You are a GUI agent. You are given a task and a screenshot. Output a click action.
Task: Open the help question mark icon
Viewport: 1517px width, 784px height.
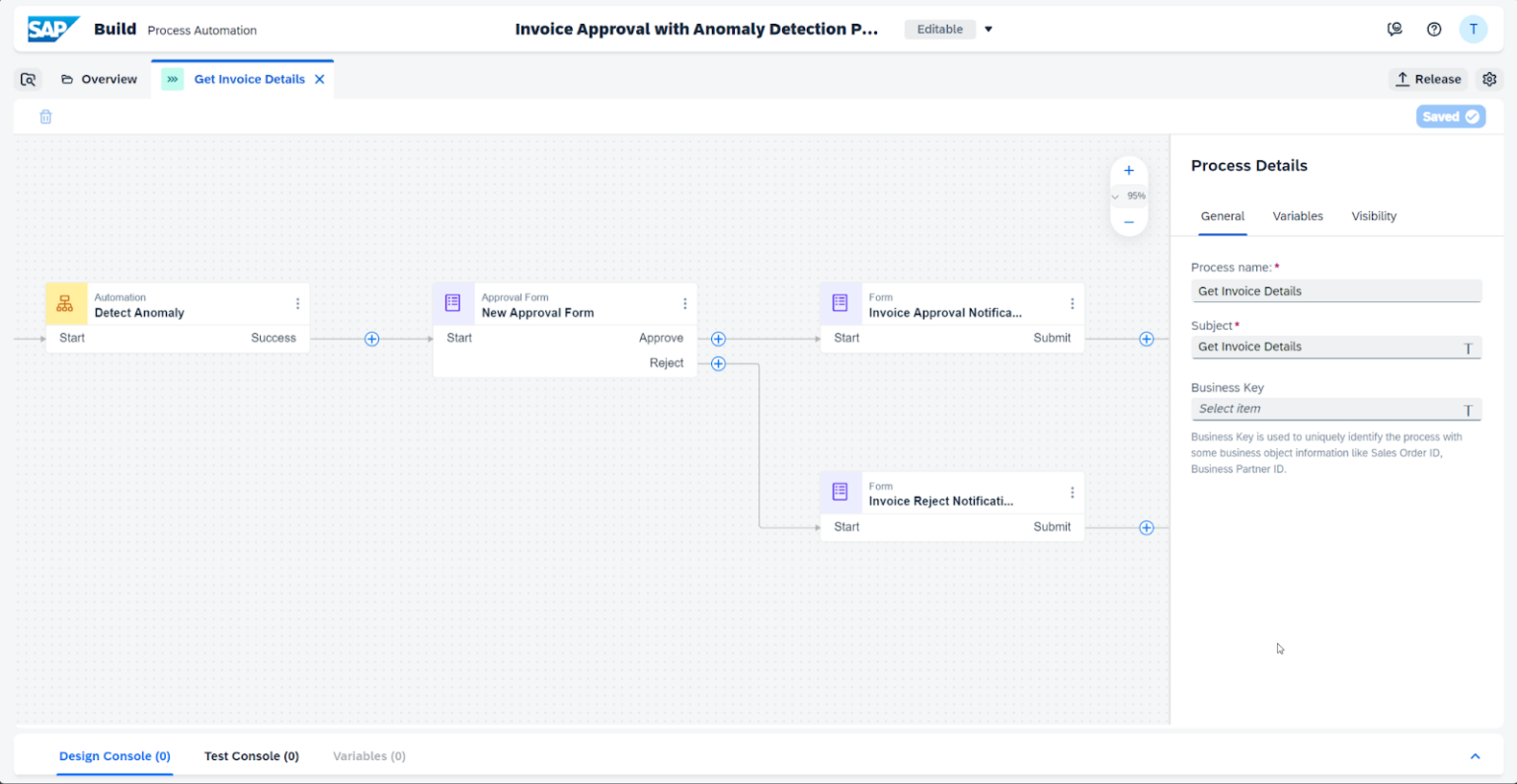(x=1434, y=30)
